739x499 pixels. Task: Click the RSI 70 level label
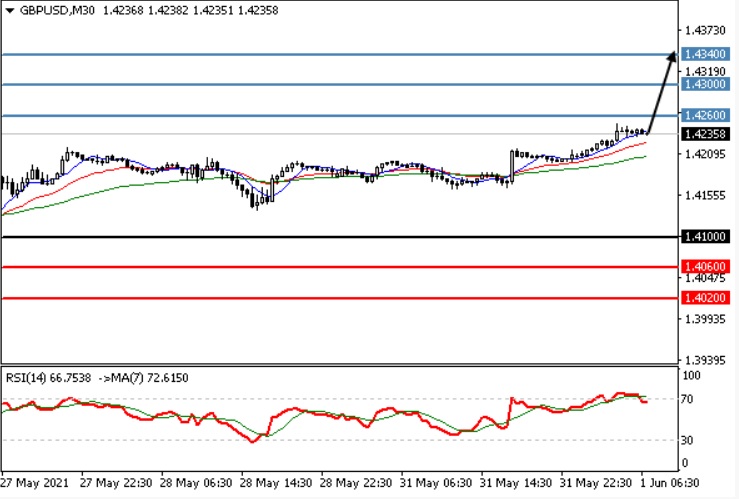coord(687,400)
